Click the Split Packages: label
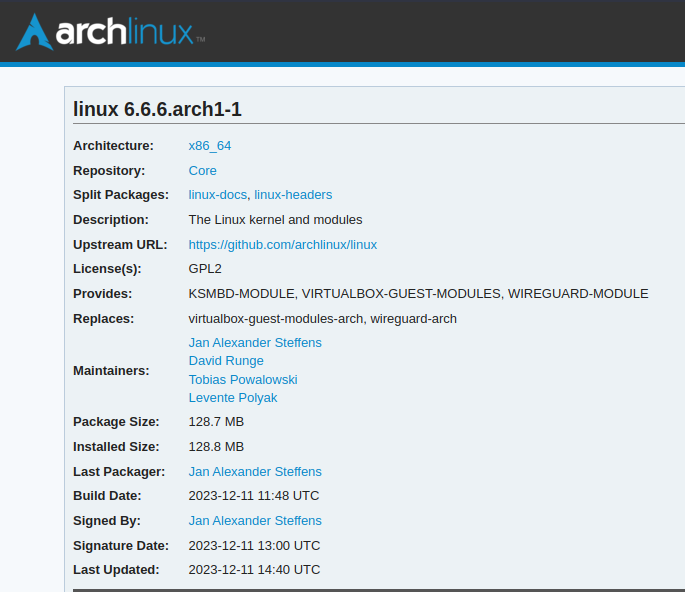The image size is (685, 592). 121,194
